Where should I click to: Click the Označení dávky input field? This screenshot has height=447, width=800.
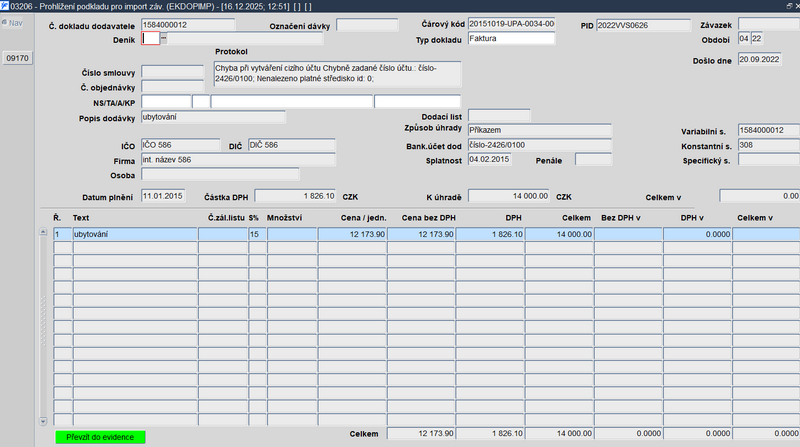click(367, 24)
